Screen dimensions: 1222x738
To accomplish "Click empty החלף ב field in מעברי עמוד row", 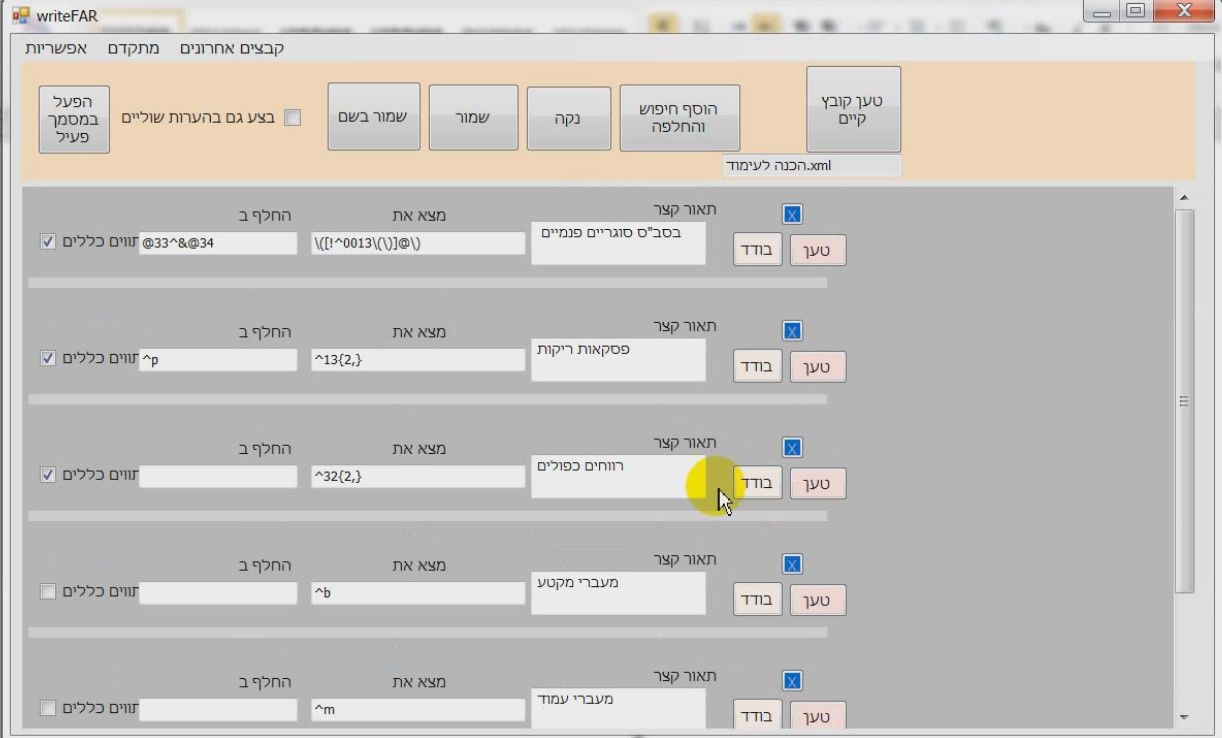I will pyautogui.click(x=218, y=710).
